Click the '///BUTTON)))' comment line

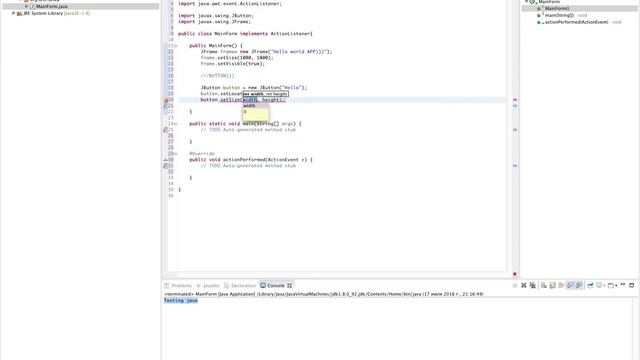click(x=218, y=76)
